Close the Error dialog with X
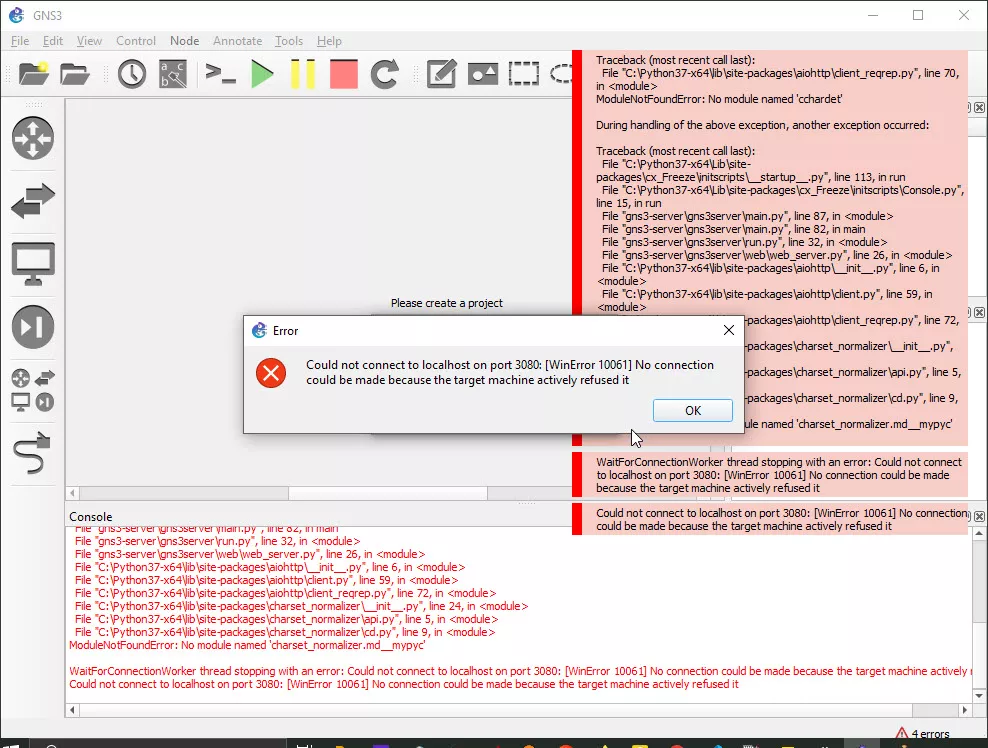 pyautogui.click(x=729, y=330)
